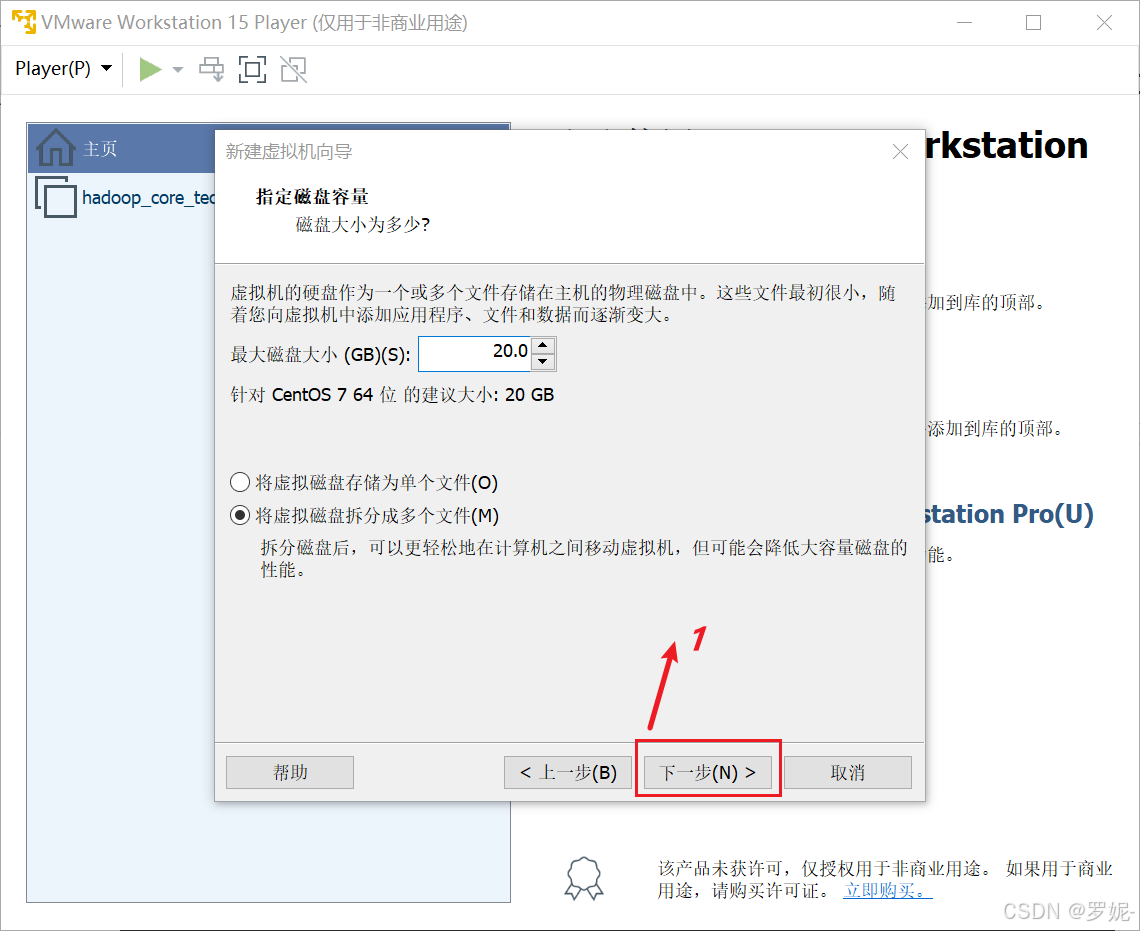Click the VMware logo in title bar
The width and height of the screenshot is (1140, 931).
point(23,22)
